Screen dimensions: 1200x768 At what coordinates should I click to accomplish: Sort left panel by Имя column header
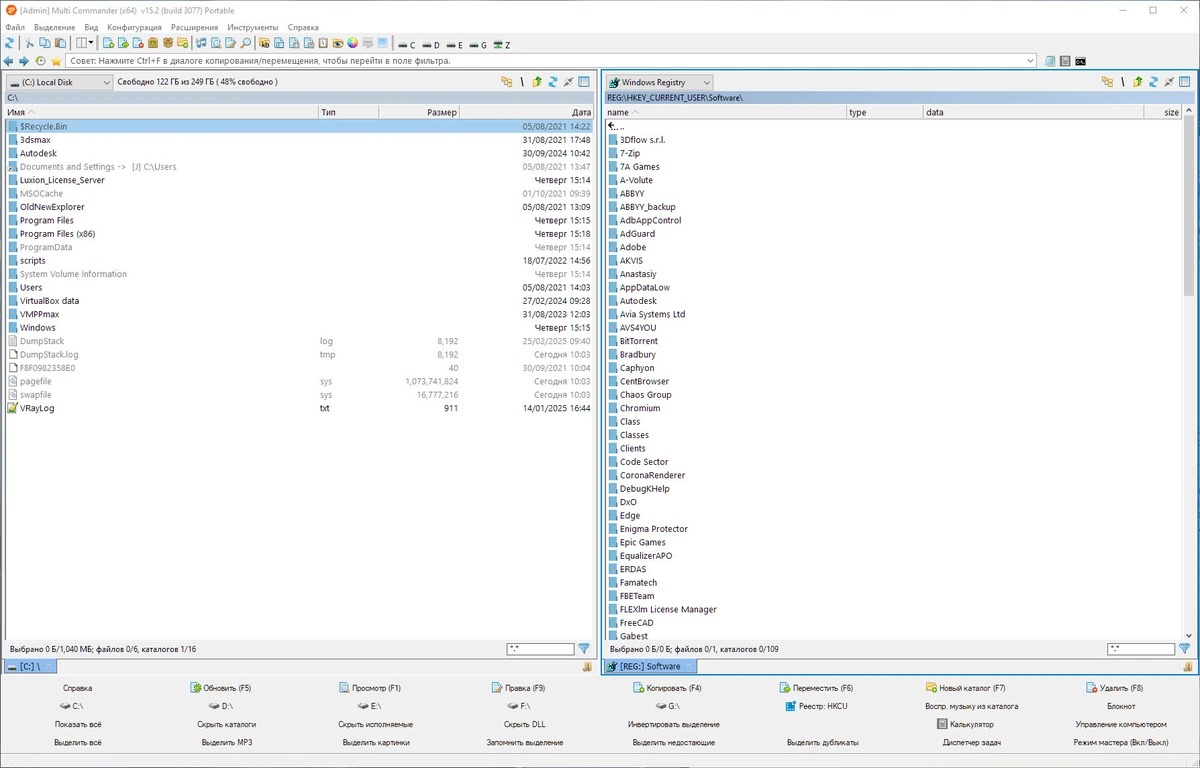(x=160, y=112)
